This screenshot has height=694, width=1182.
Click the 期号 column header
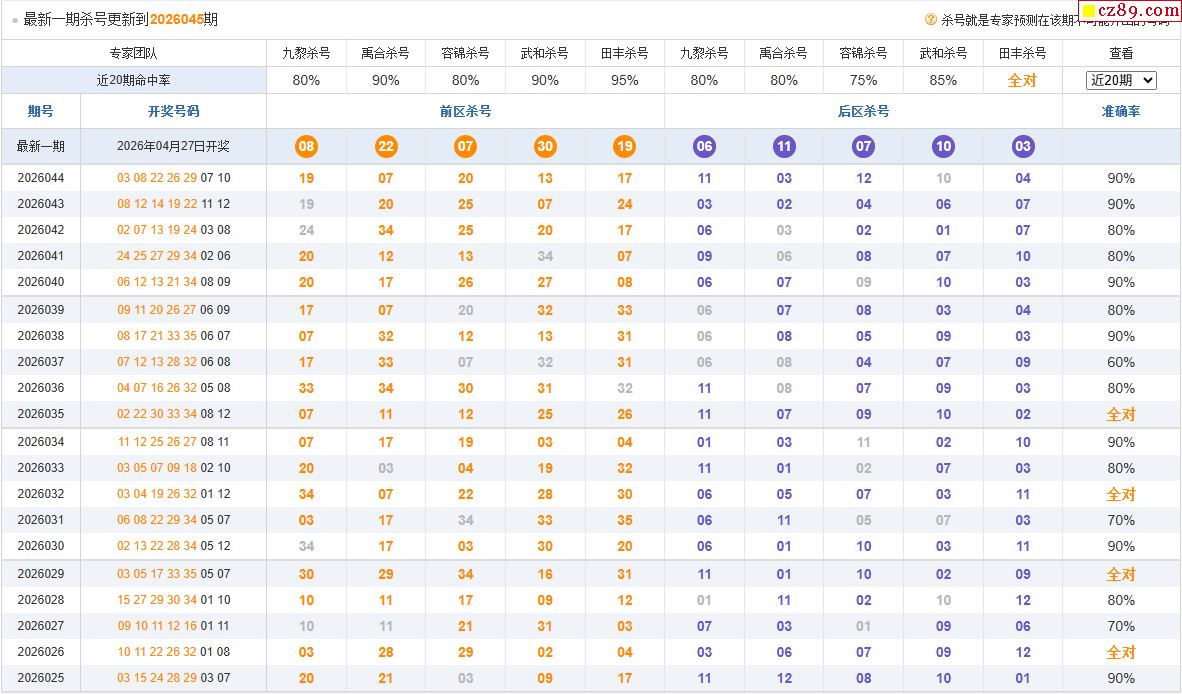tap(41, 112)
